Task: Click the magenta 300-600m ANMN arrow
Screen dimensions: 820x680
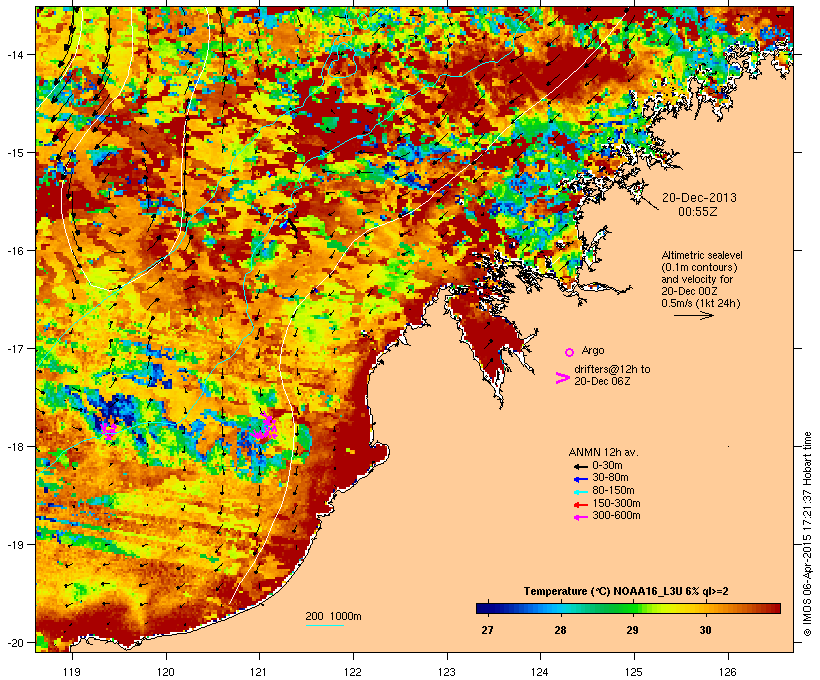Action: click(x=579, y=515)
